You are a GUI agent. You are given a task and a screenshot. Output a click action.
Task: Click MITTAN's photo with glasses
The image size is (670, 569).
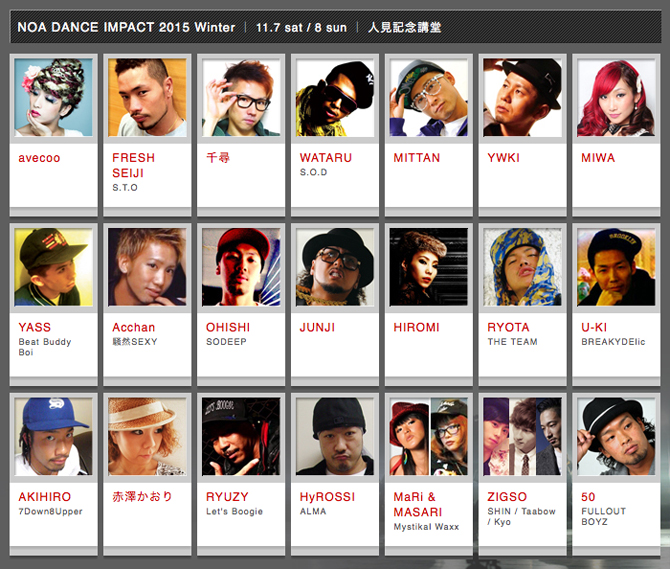point(429,97)
